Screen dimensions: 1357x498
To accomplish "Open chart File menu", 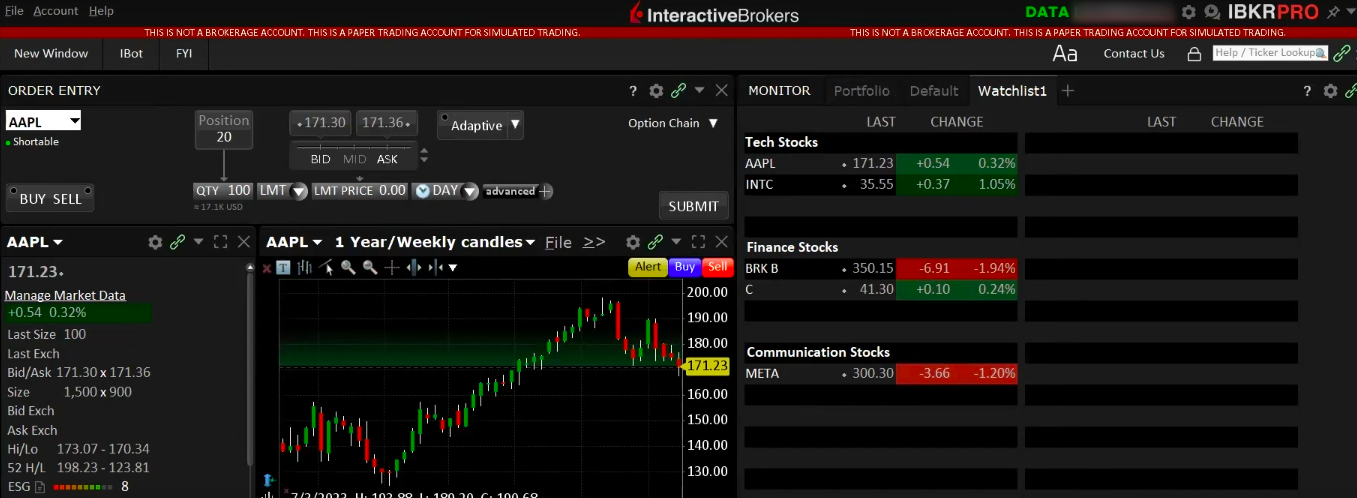I will [x=558, y=242].
